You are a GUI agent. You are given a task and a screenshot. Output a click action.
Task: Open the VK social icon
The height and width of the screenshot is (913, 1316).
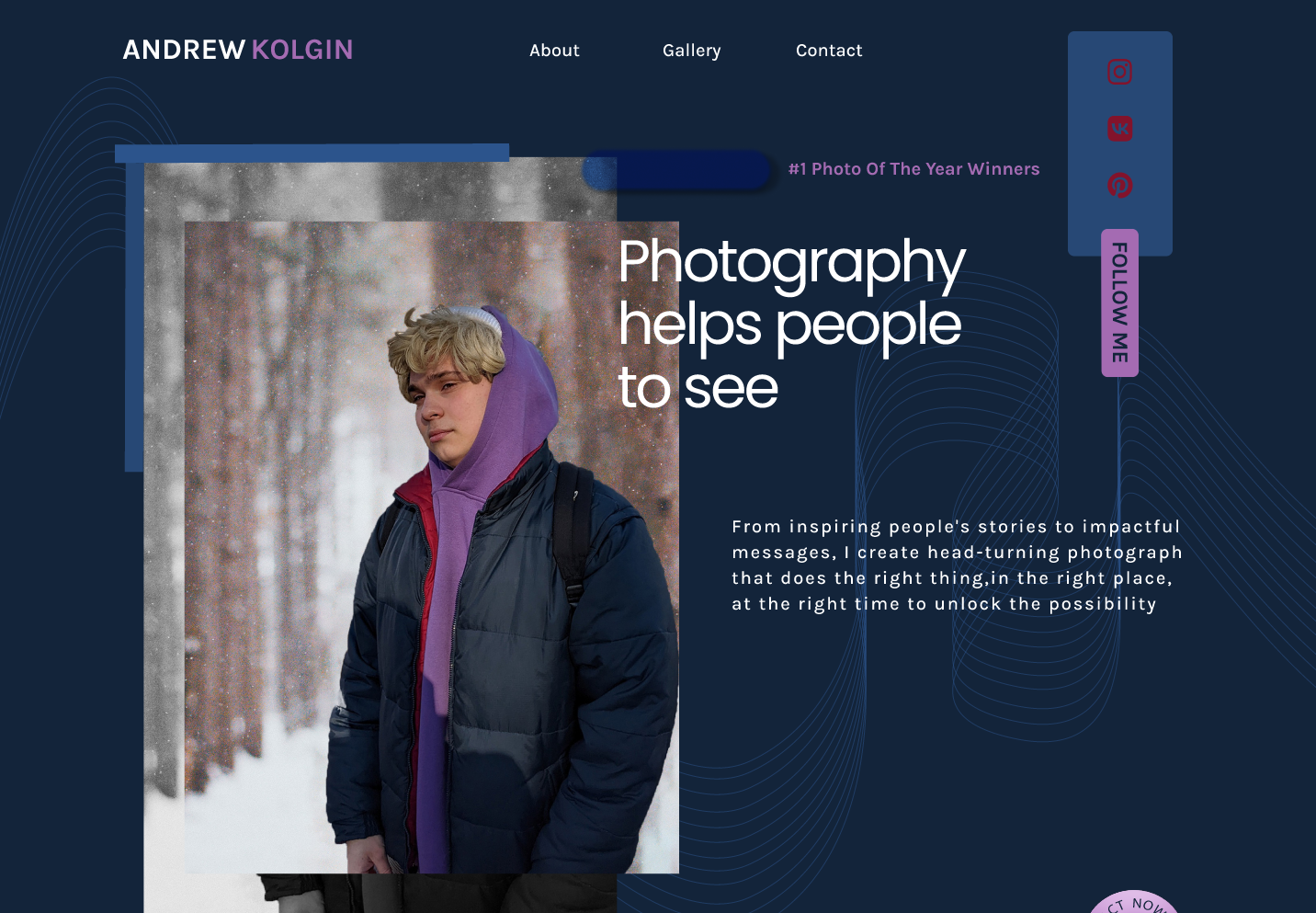[x=1119, y=128]
